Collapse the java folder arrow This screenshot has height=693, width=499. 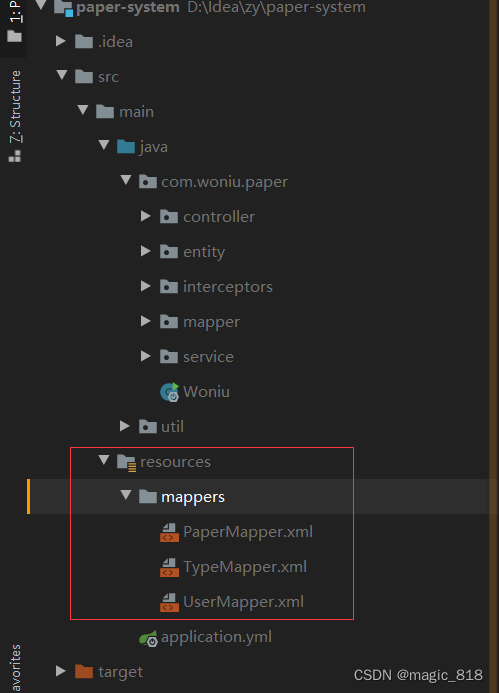[x=104, y=145]
